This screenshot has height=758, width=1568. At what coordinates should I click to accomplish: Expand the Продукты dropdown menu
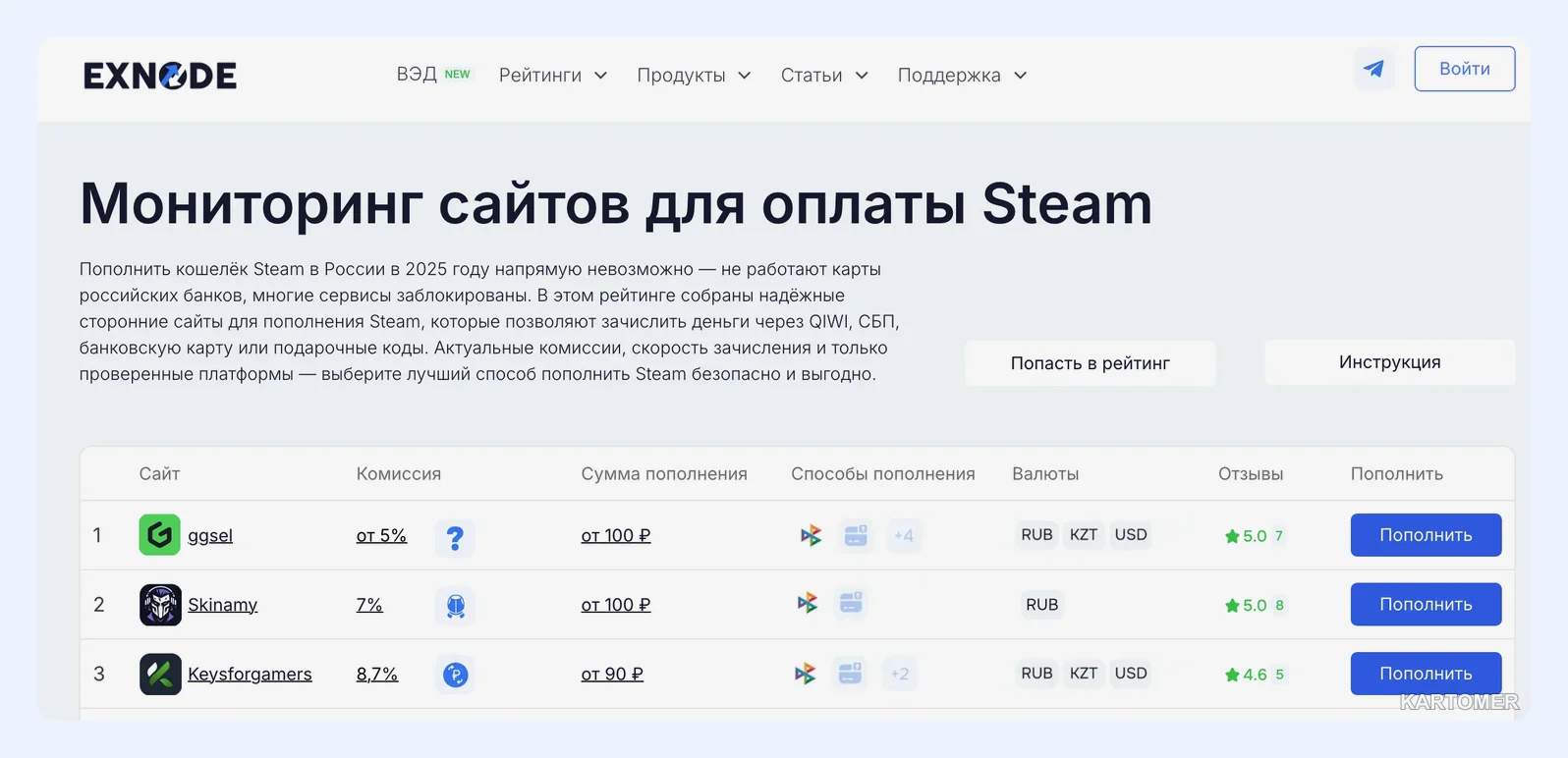[694, 76]
